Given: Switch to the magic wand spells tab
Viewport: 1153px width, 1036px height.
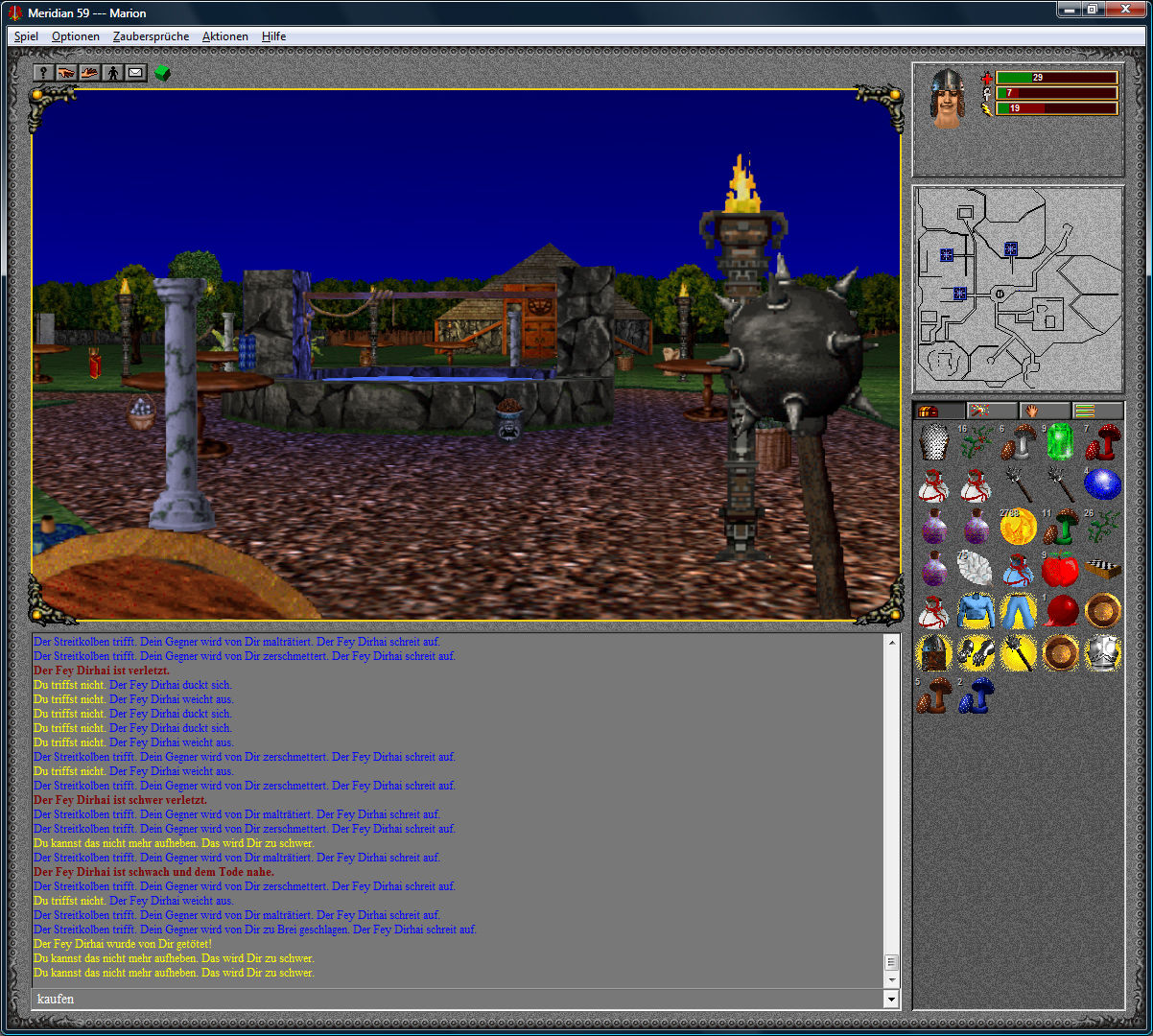Looking at the screenshot, I should click(x=981, y=411).
